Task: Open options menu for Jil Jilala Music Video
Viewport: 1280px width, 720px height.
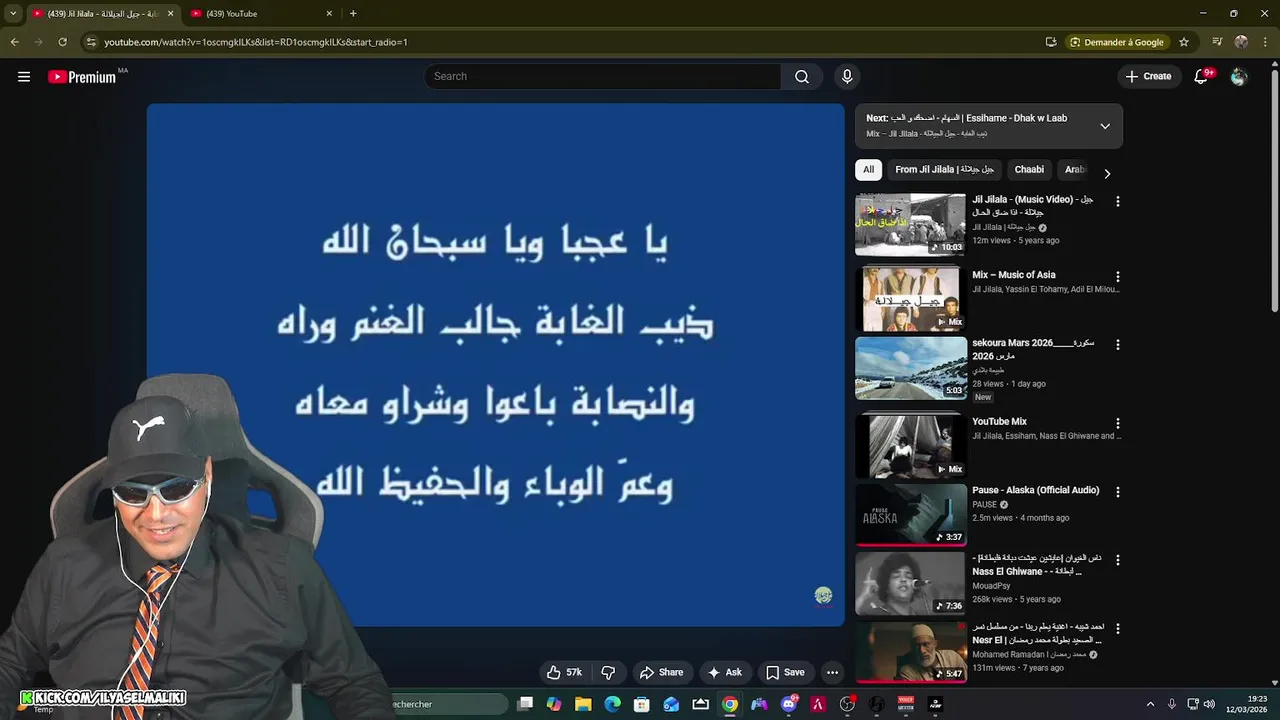Action: (x=1118, y=202)
